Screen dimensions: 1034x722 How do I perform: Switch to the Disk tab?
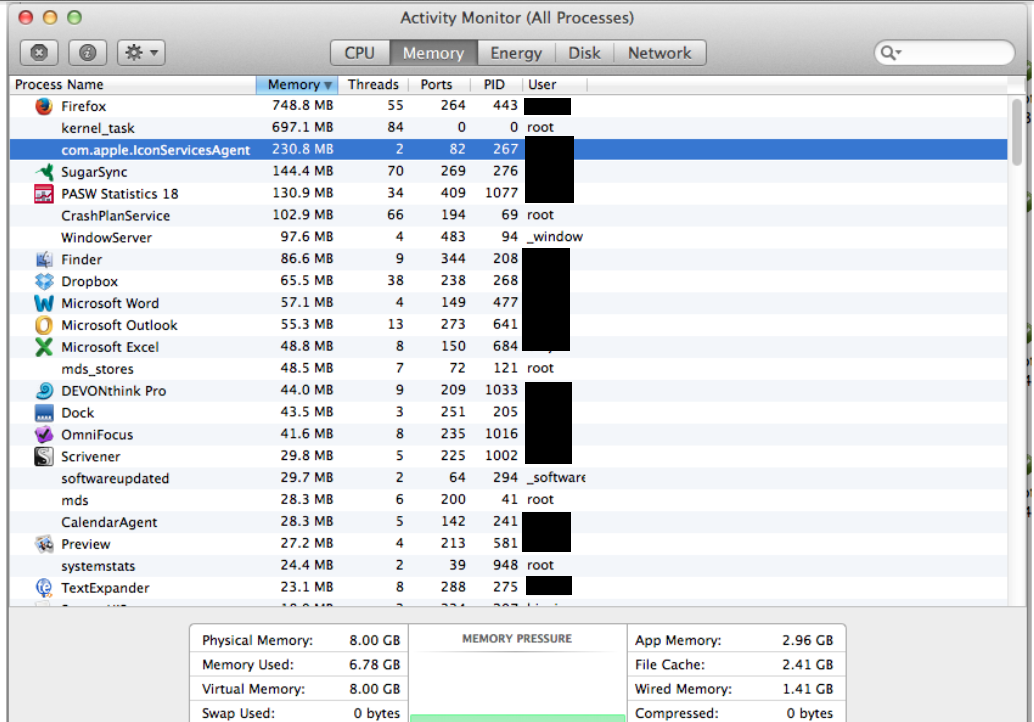coord(584,53)
